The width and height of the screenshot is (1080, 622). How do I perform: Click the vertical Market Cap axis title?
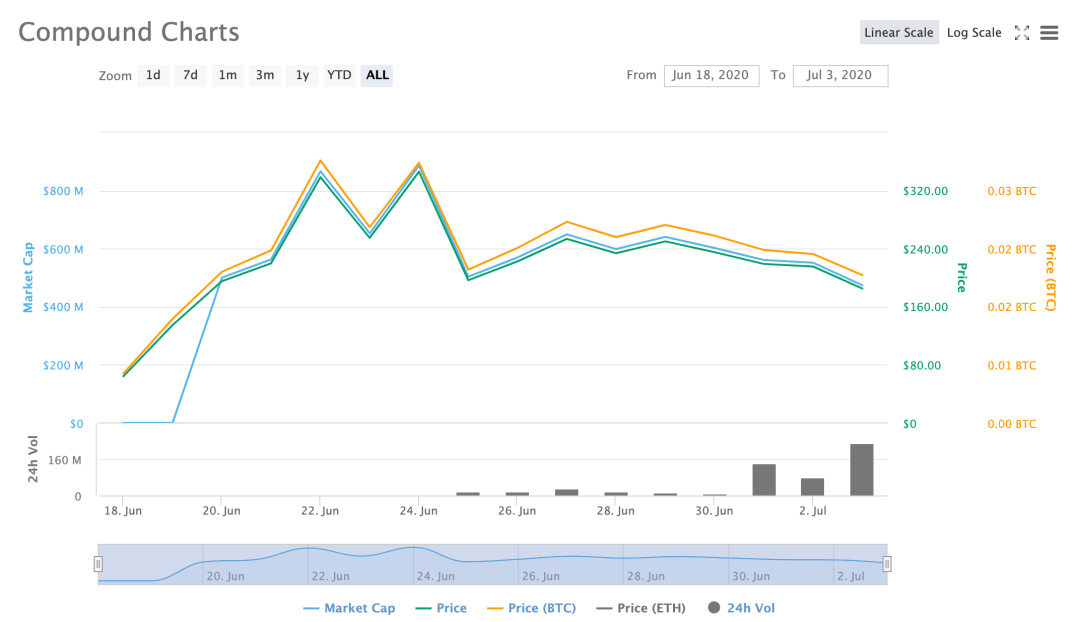pos(28,277)
